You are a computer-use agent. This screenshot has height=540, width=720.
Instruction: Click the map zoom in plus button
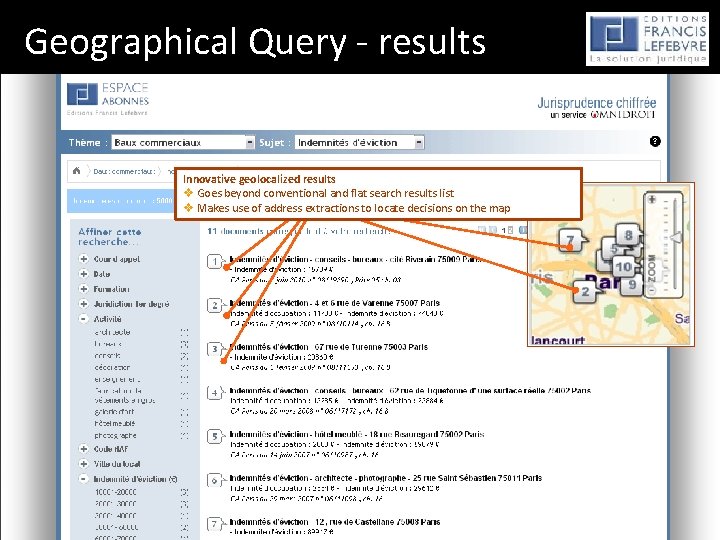click(x=652, y=199)
